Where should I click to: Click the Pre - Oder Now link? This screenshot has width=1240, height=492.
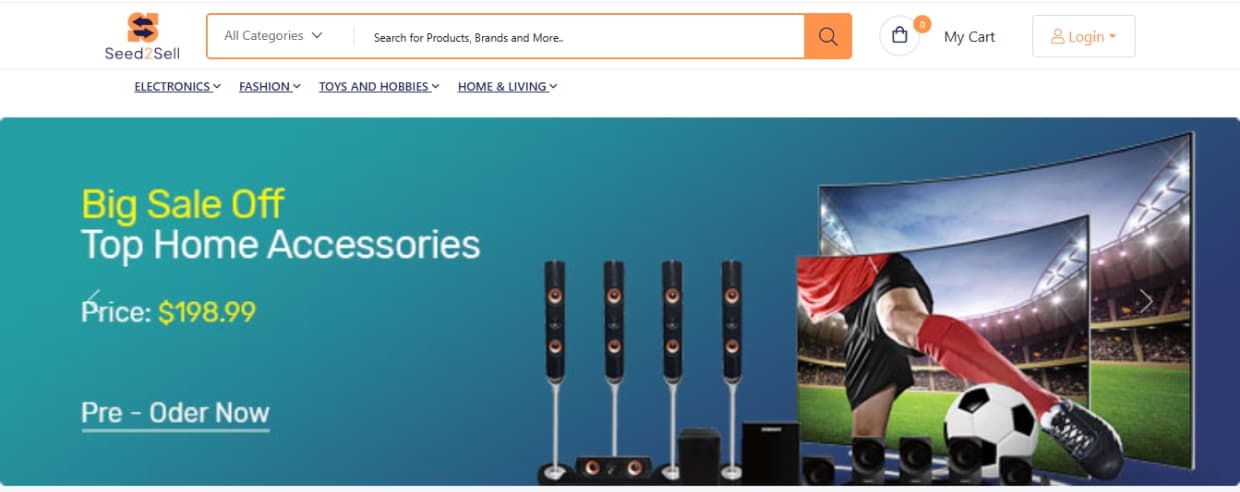click(x=175, y=413)
